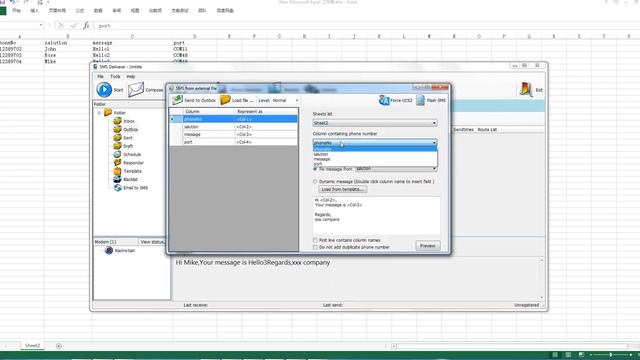Click the preview message scrollbar down arrow

tap(542, 297)
